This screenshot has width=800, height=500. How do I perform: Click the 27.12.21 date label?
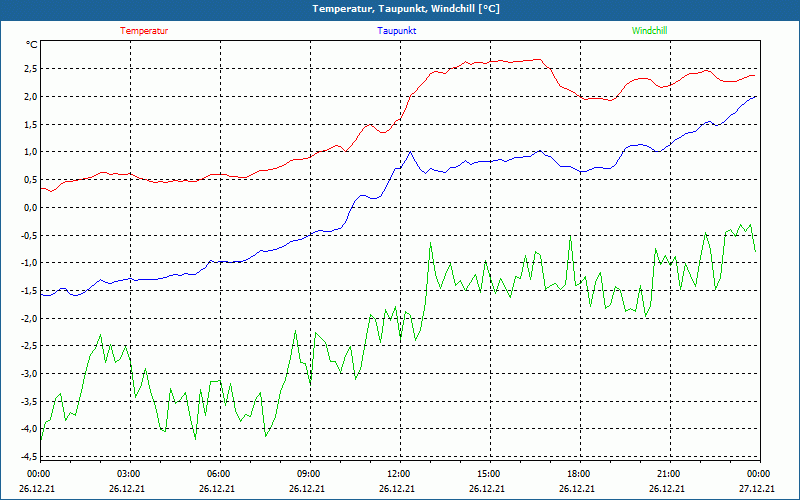tap(757, 489)
